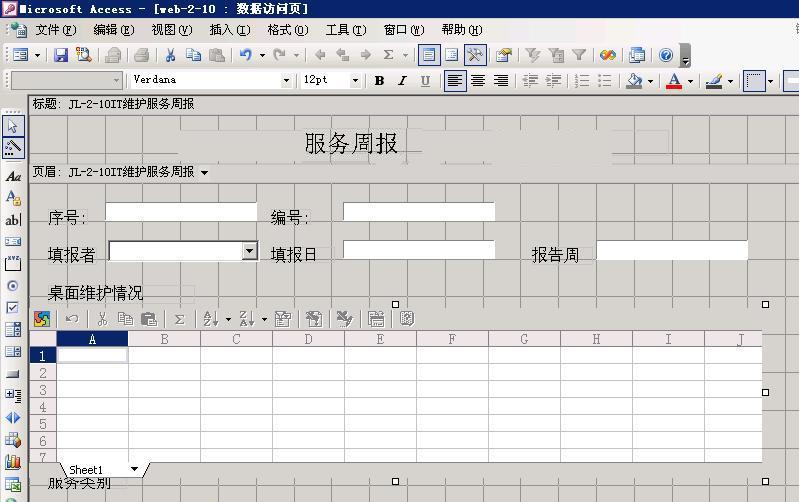Select the Command Button tool
Screen dimensions: 799x502
[x=13, y=374]
